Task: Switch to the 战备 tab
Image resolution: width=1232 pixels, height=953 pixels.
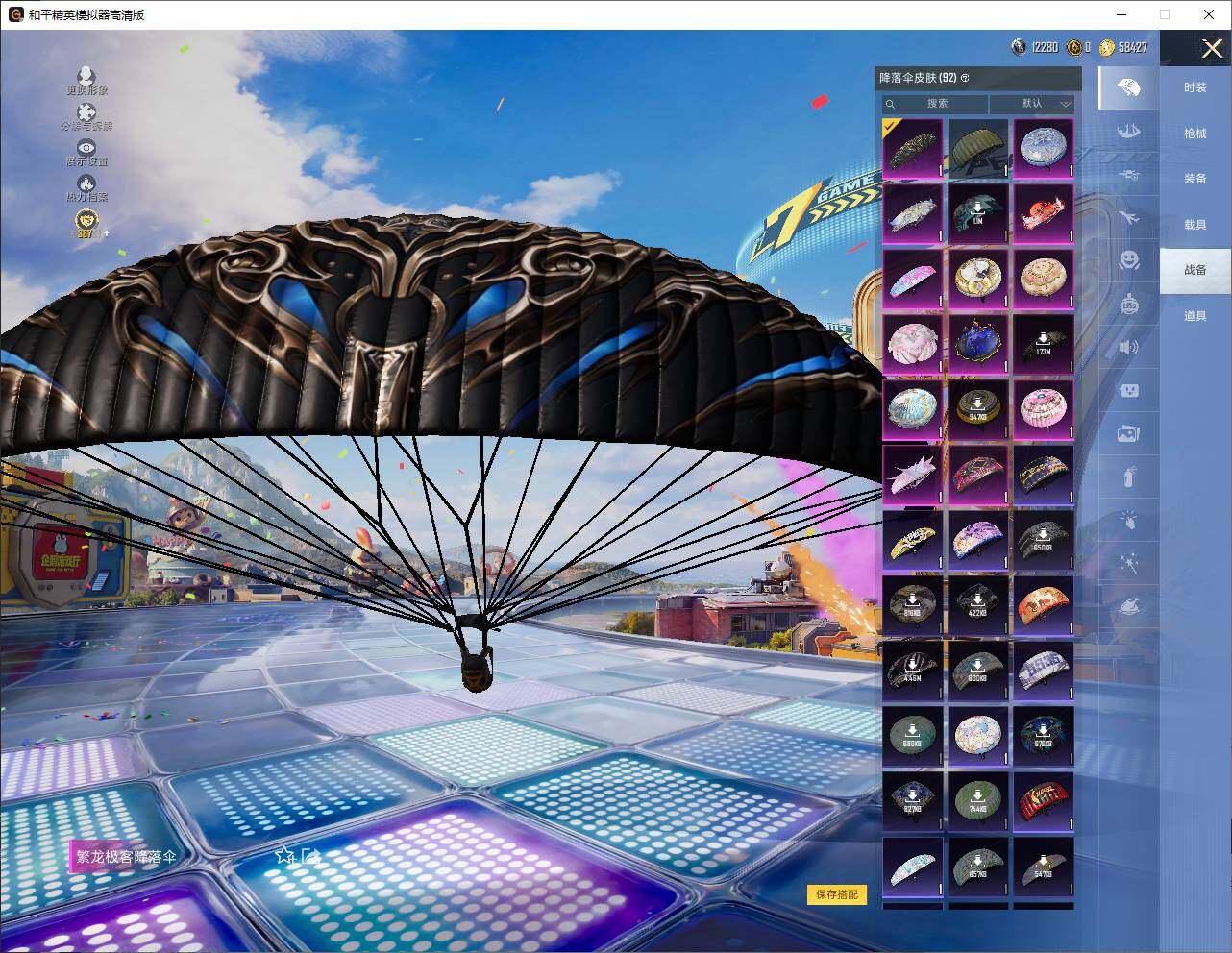Action: click(1195, 270)
